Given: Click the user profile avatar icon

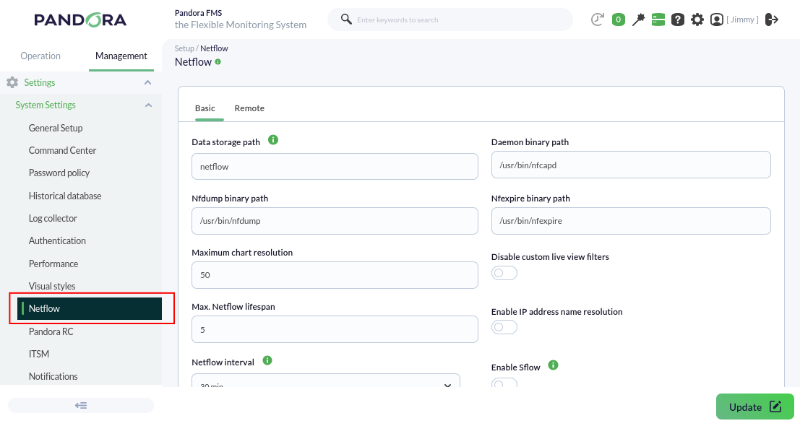Looking at the screenshot, I should tap(716, 19).
